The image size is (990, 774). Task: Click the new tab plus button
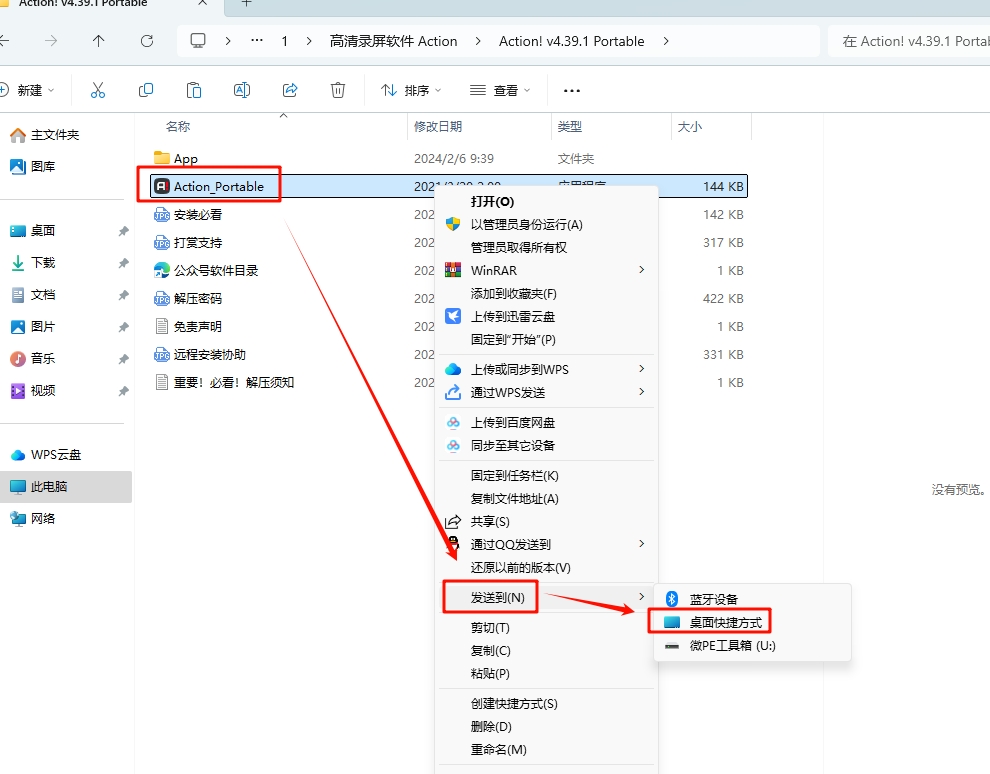coord(246,8)
